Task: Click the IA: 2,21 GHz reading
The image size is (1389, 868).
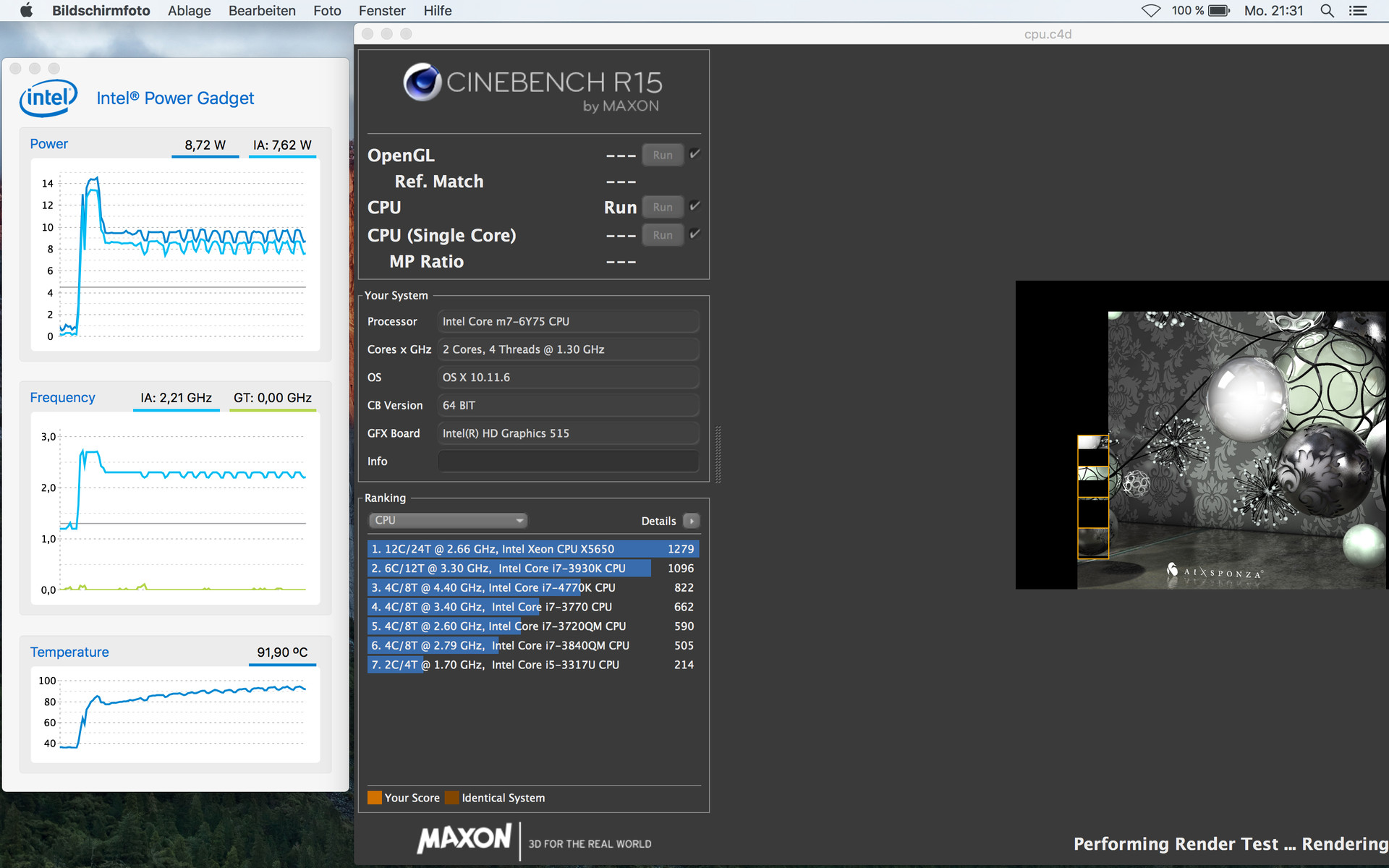Action: (176, 398)
